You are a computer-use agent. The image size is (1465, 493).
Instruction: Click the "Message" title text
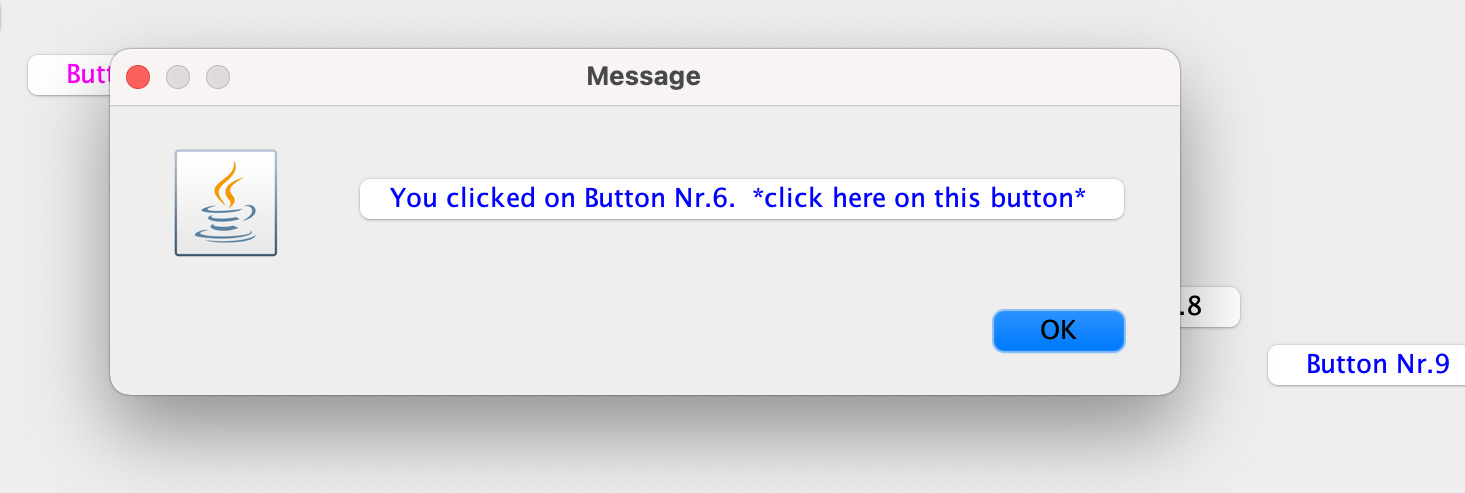(643, 76)
